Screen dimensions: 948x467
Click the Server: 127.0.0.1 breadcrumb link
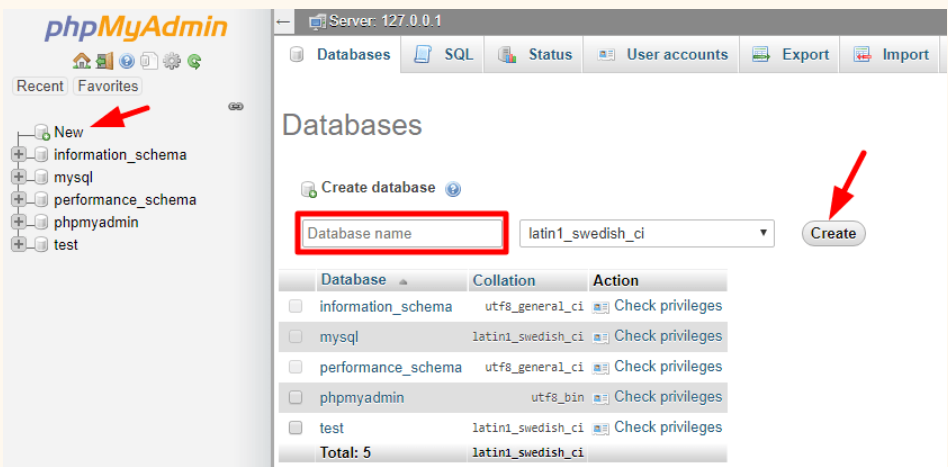click(385, 22)
